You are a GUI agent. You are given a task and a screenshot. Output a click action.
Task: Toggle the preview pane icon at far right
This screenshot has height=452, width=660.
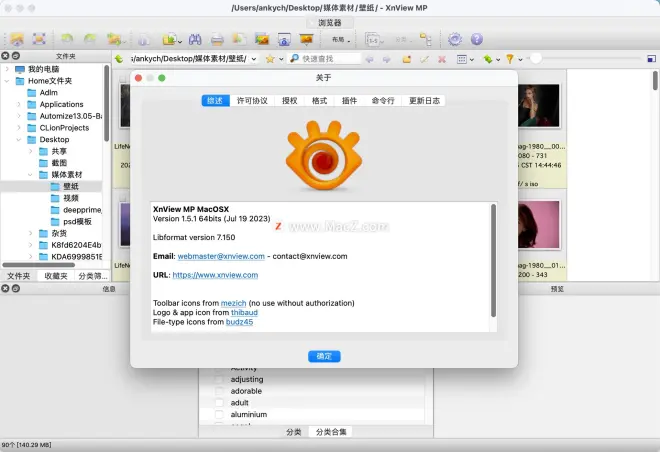click(651, 59)
